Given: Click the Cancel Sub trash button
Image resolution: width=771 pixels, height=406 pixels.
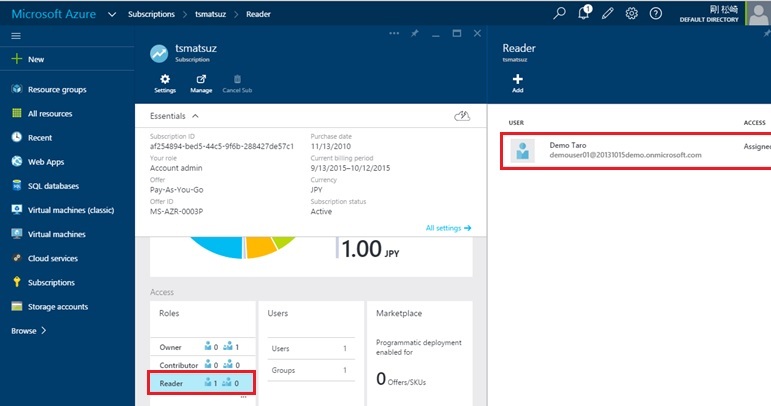Looking at the screenshot, I should (x=237, y=83).
